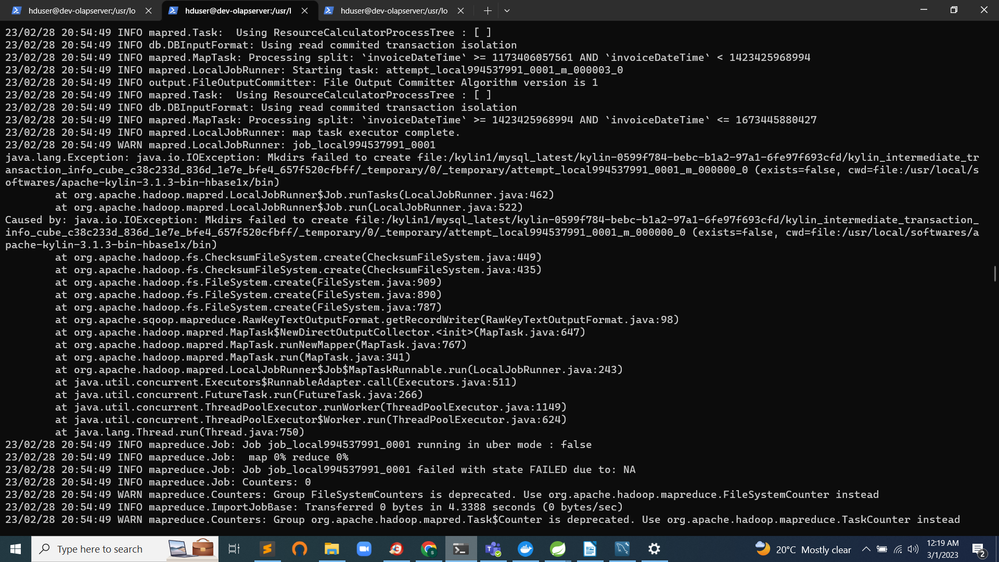The width and height of the screenshot is (999, 562).
Task: Show hidden system tray icons
Action: pos(866,549)
